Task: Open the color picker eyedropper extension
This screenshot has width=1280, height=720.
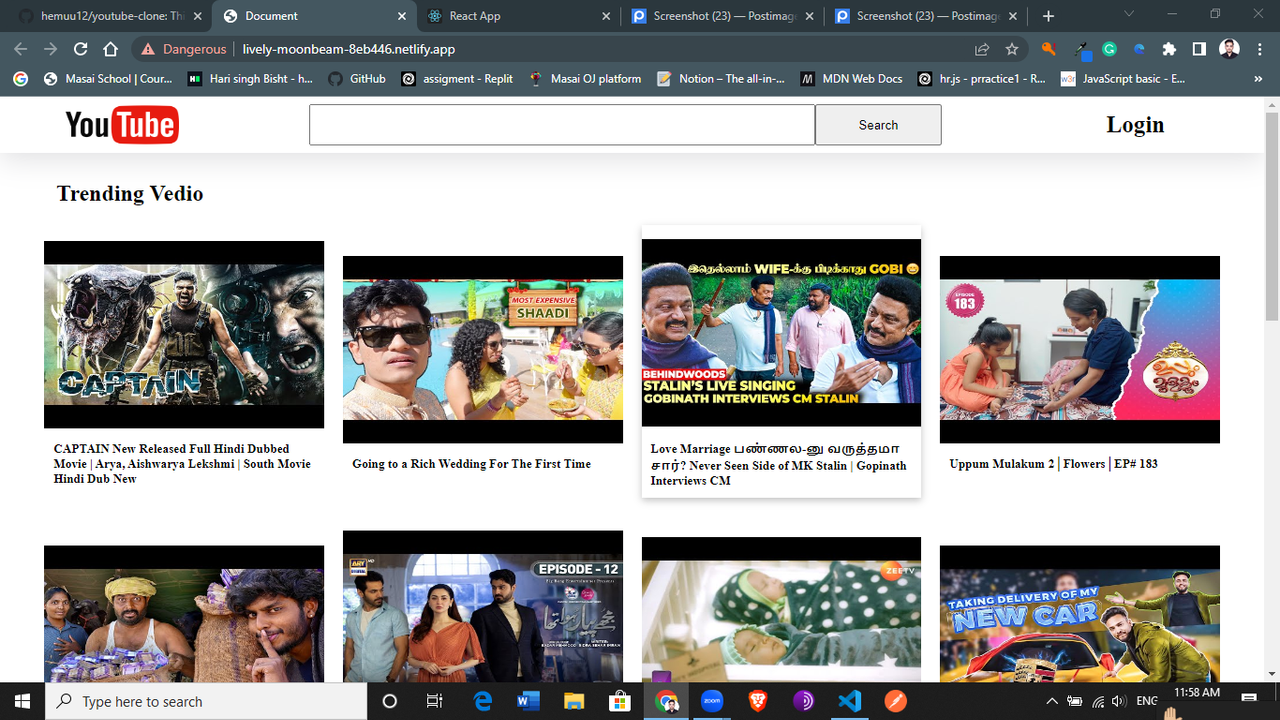Action: 1082,49
